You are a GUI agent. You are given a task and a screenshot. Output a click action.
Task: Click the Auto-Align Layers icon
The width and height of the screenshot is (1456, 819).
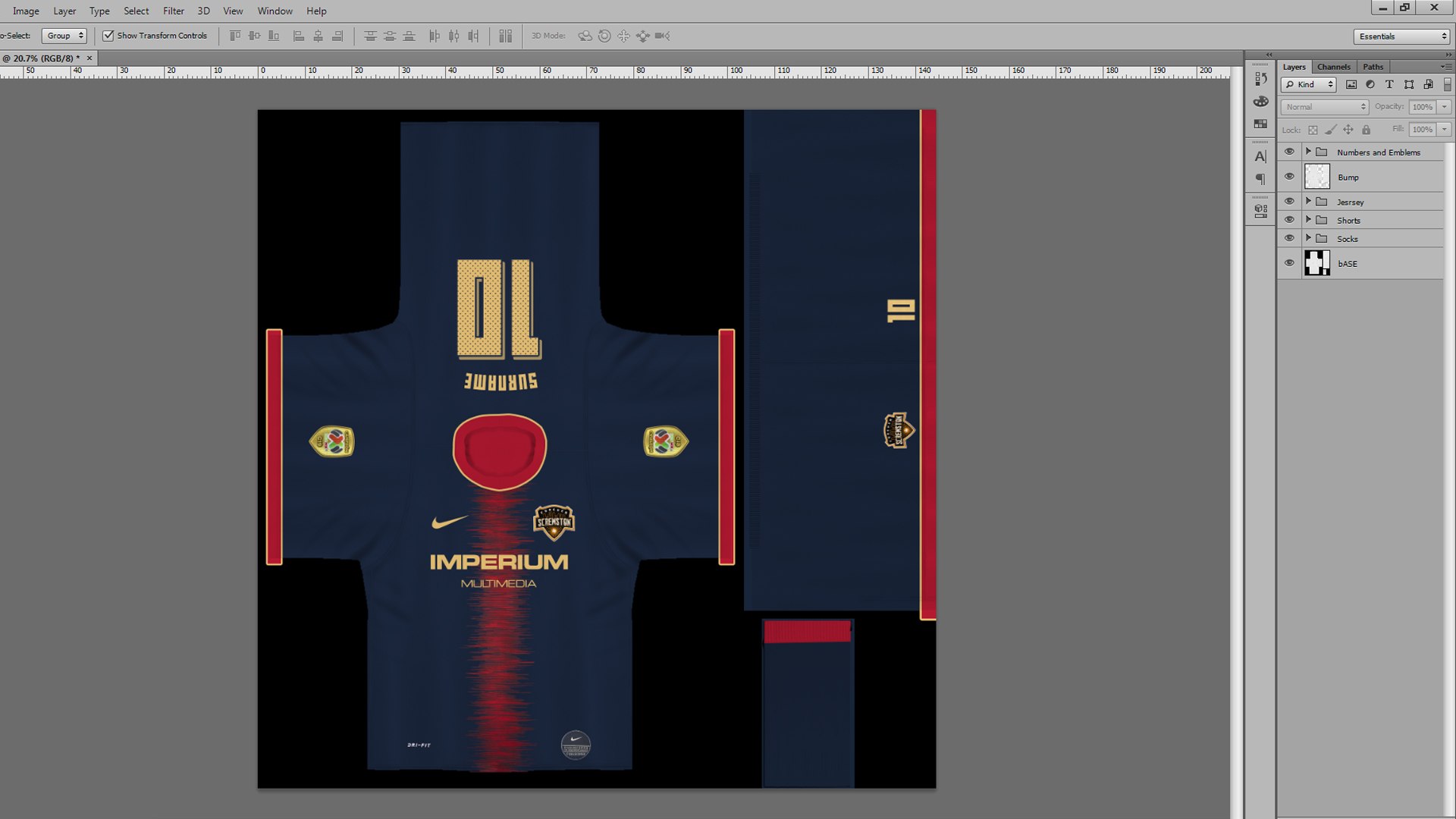(x=506, y=36)
